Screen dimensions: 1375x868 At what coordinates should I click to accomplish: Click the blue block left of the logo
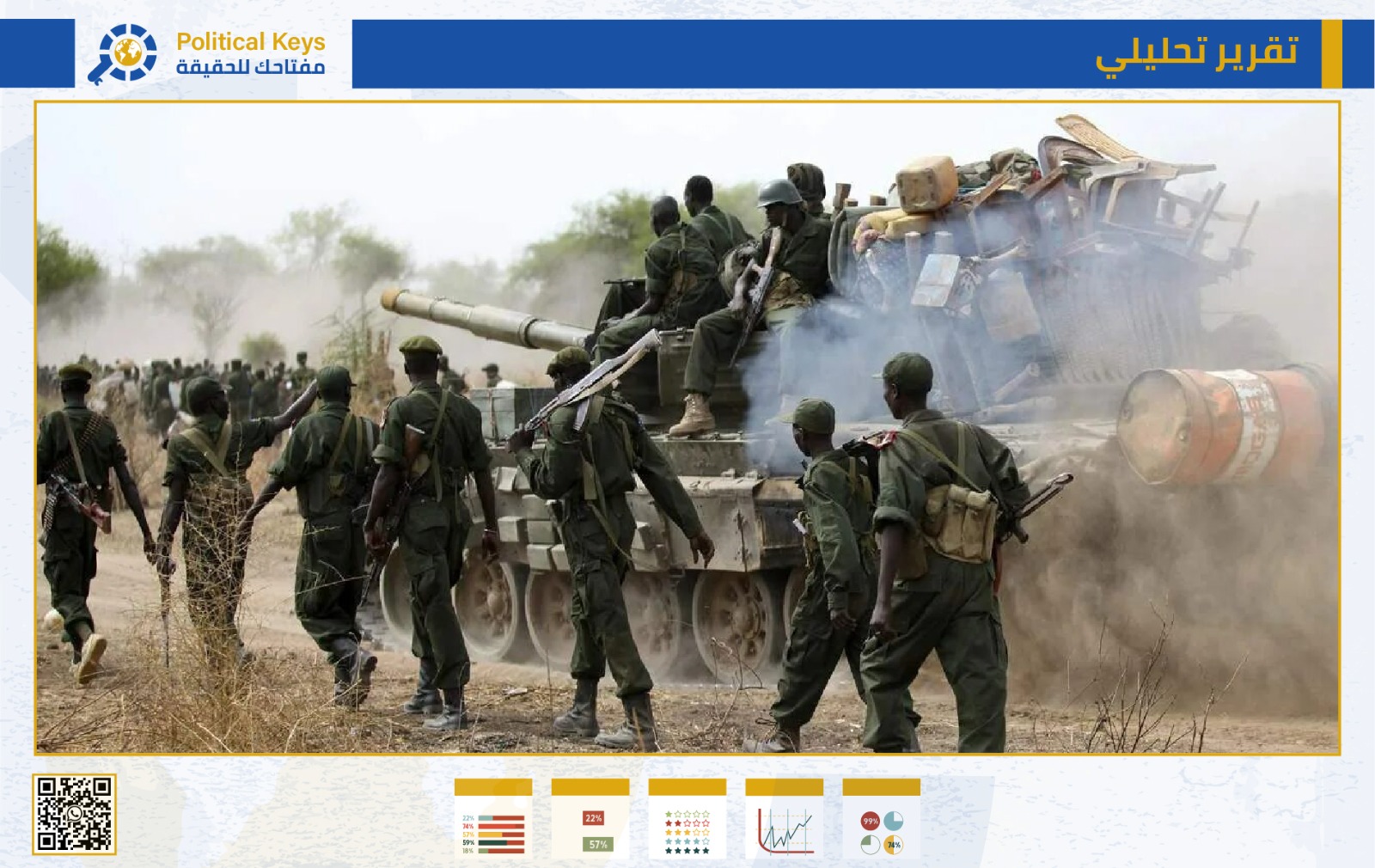click(x=37, y=53)
